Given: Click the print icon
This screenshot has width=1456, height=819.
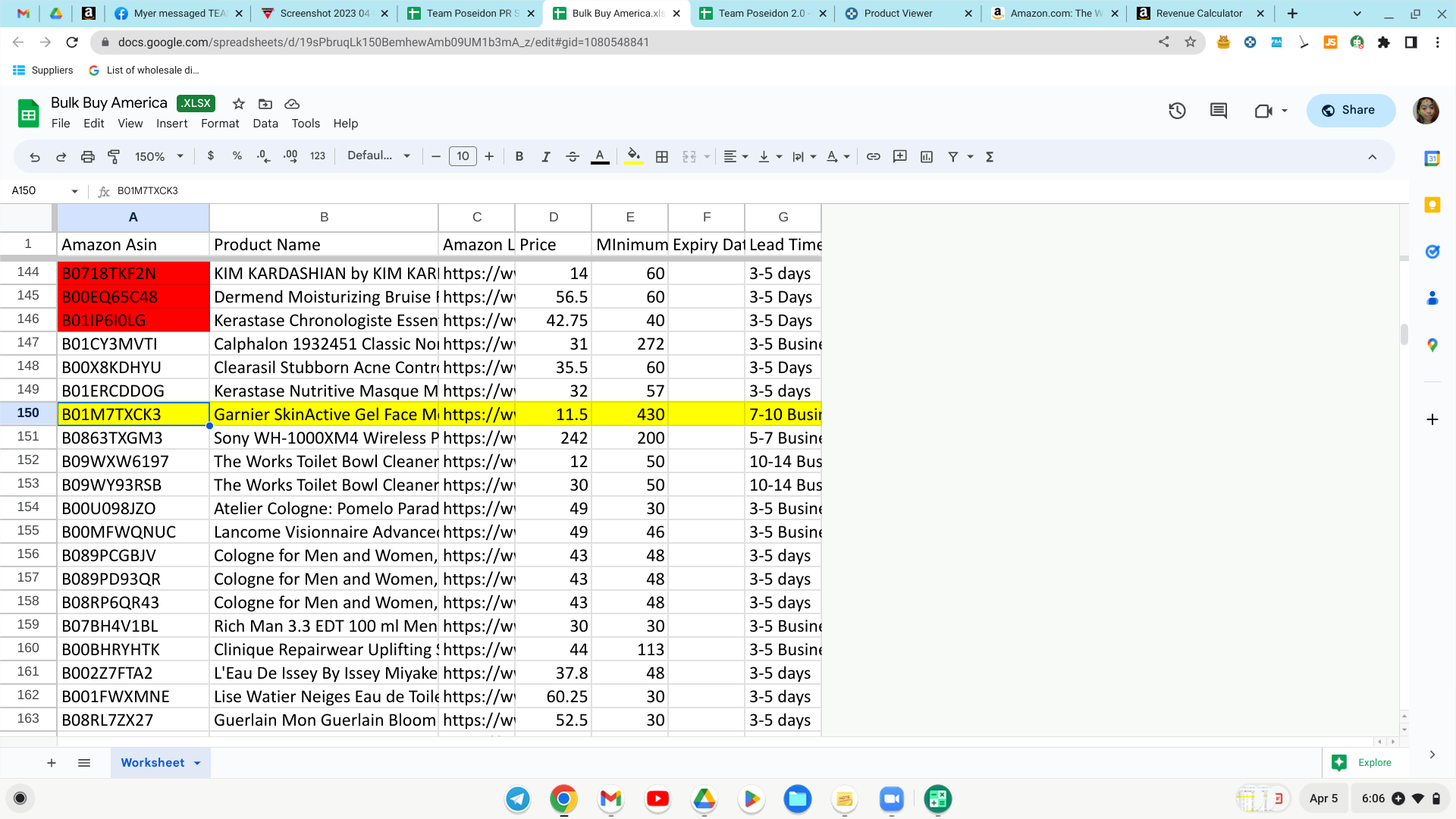Looking at the screenshot, I should [x=88, y=156].
